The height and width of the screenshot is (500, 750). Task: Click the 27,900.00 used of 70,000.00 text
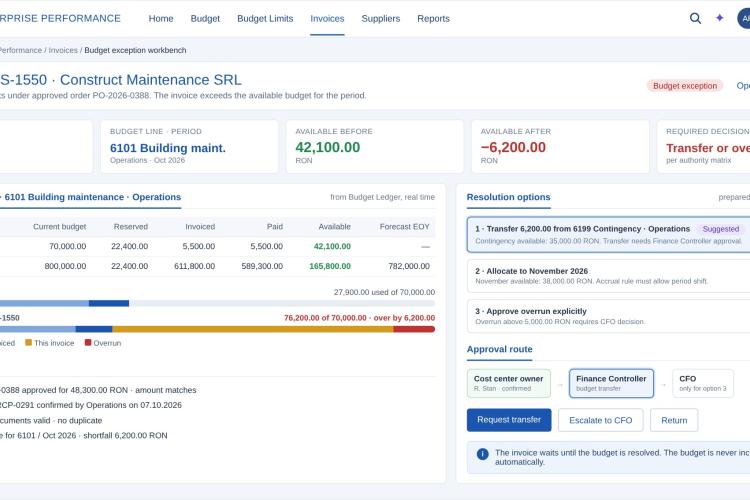[385, 292]
